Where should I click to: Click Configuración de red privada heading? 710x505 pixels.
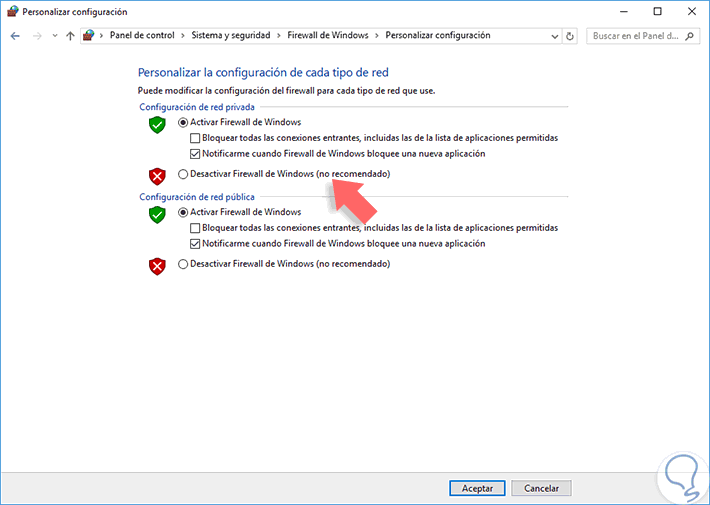197,107
